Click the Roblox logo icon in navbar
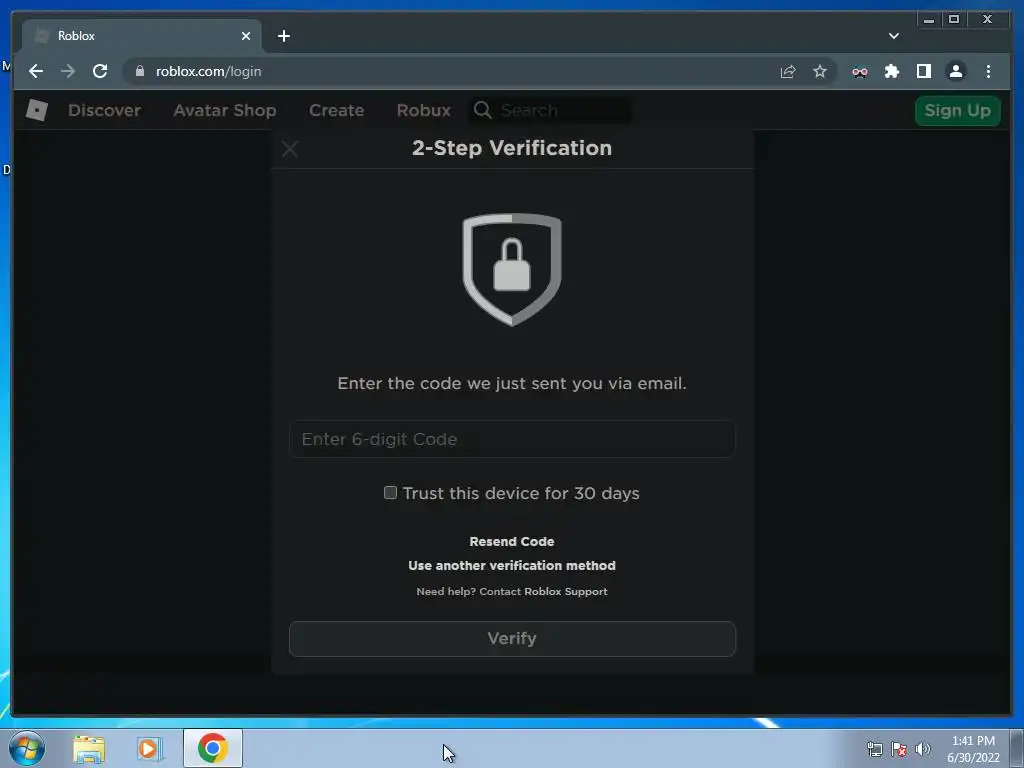Screen dimensions: 1024x768 [x=37, y=110]
